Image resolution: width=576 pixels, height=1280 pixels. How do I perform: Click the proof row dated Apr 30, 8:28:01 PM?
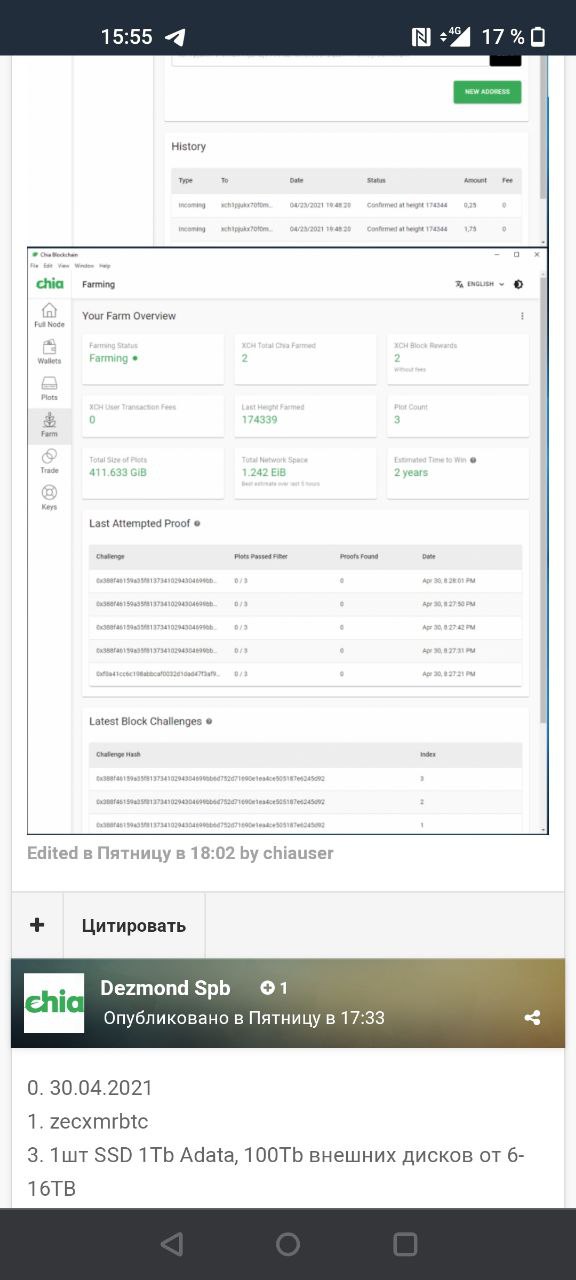(306, 580)
